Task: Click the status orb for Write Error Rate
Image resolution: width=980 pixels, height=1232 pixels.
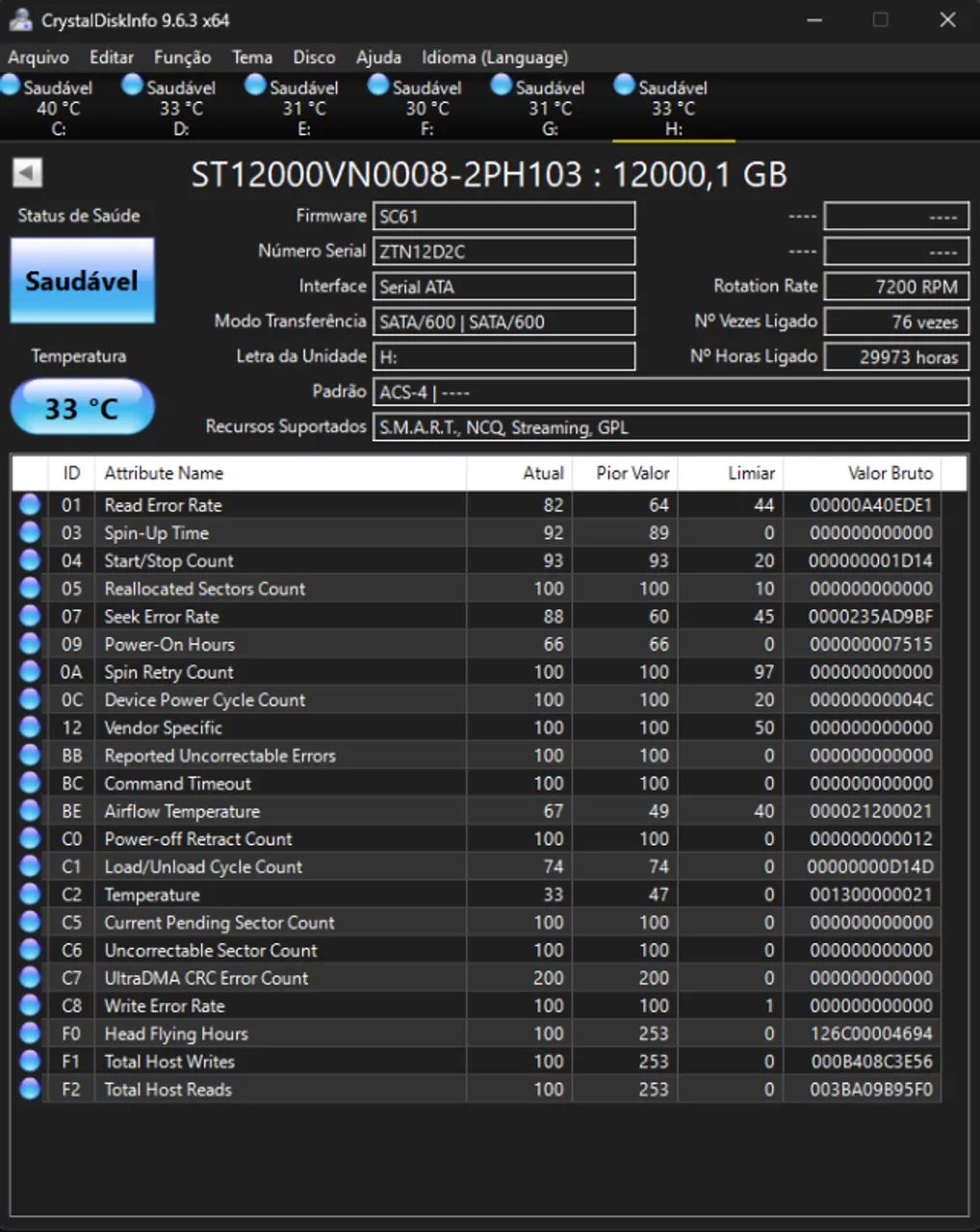Action: pyautogui.click(x=30, y=1006)
